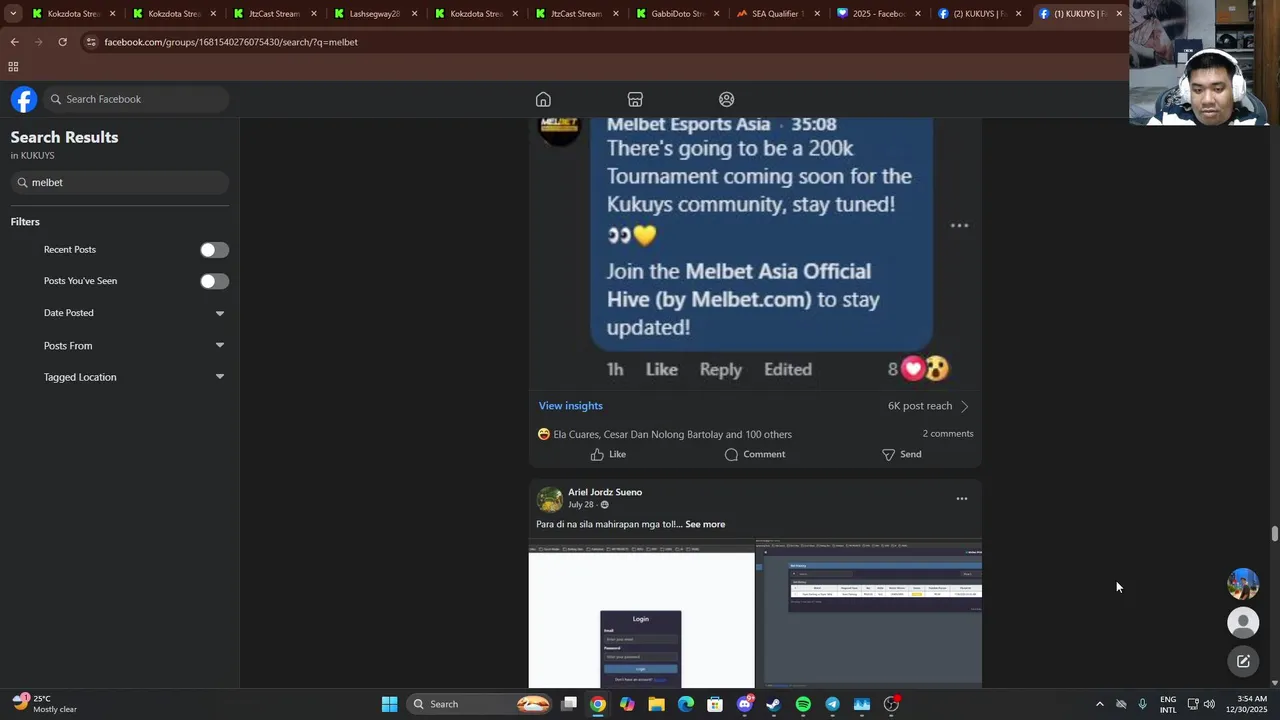Open the Facebook logo home link

click(x=24, y=99)
